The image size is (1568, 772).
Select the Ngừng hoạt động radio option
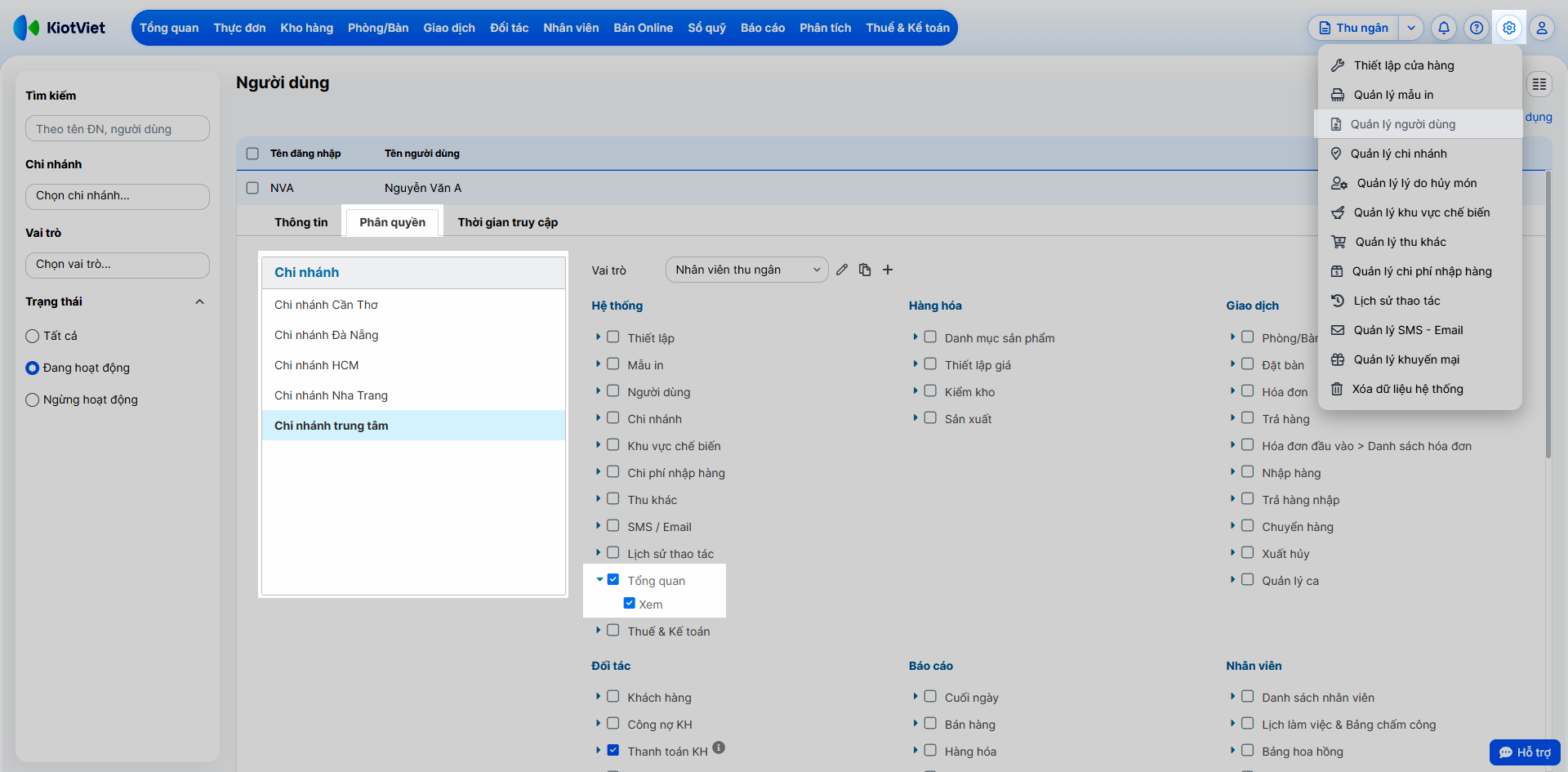33,399
